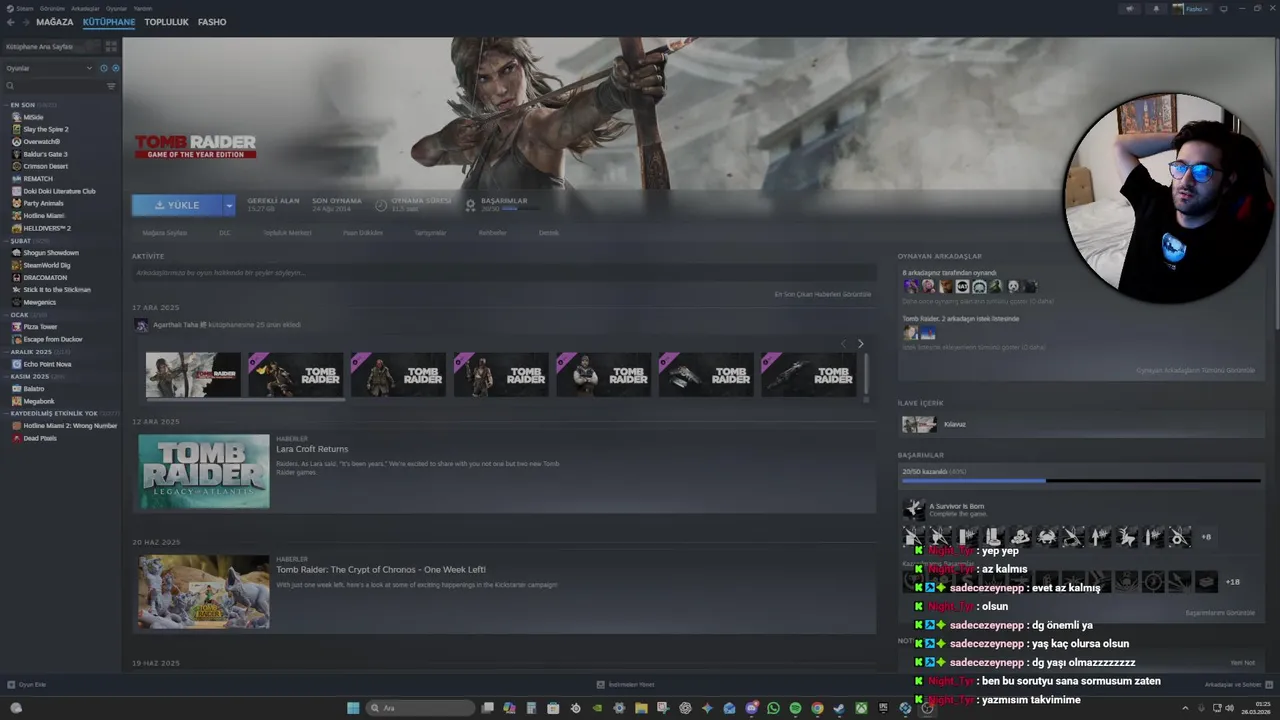Screen dimensions: 1280x720
Task: Select MiSide in the game list
Action: (33, 117)
